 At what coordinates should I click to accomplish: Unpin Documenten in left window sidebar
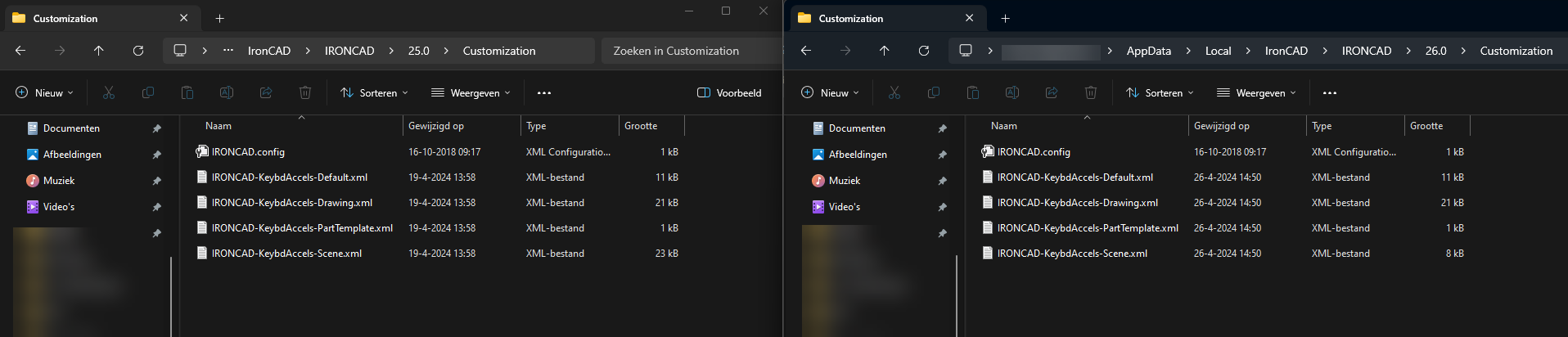click(157, 128)
